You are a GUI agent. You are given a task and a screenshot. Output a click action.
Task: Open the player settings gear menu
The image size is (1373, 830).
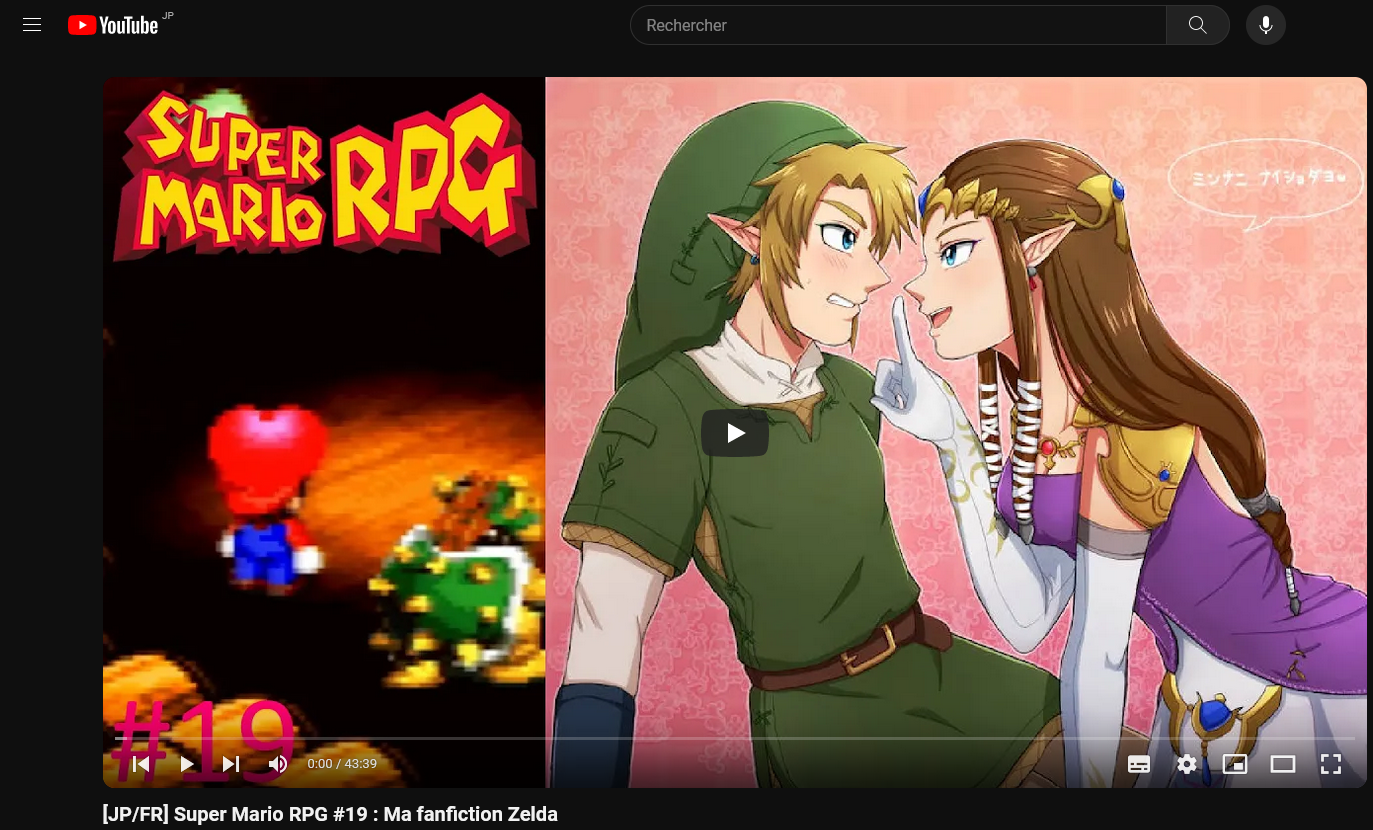tap(1187, 764)
